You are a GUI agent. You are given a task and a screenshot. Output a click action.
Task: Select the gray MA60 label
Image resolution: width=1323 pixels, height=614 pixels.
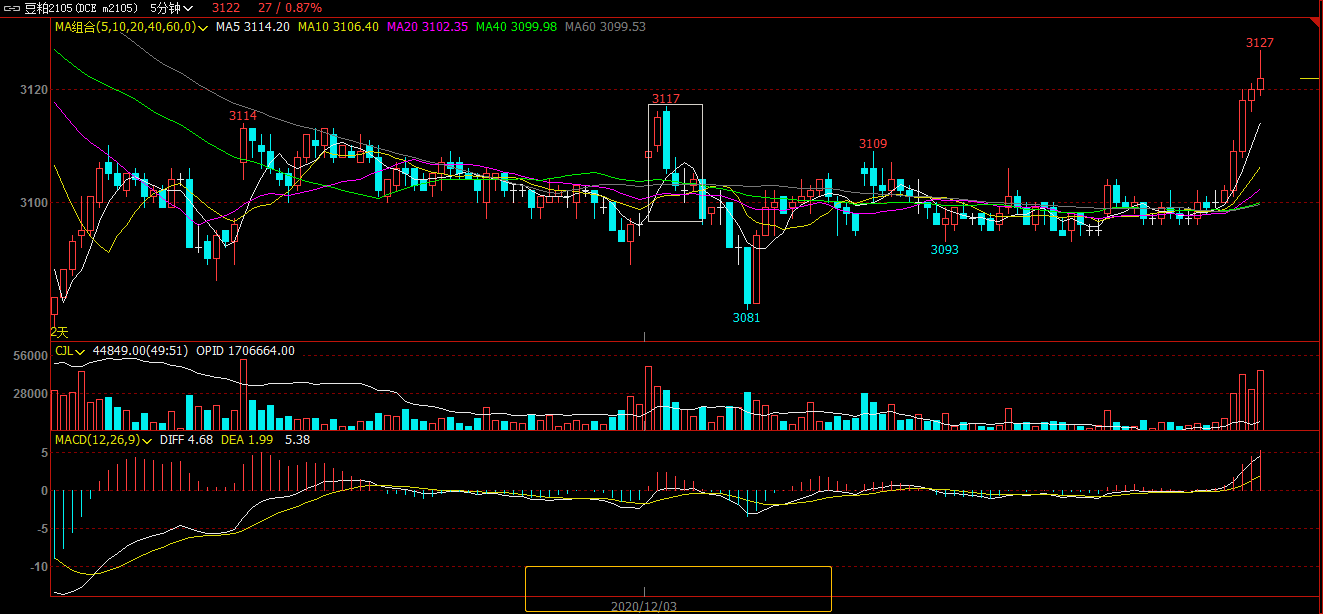(605, 27)
